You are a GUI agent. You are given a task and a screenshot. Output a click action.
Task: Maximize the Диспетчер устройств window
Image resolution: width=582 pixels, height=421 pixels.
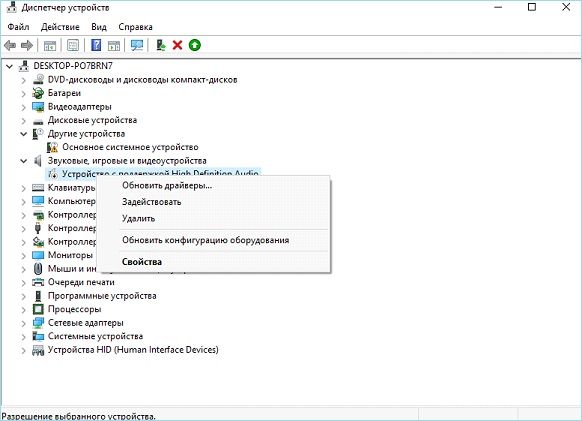532,7
